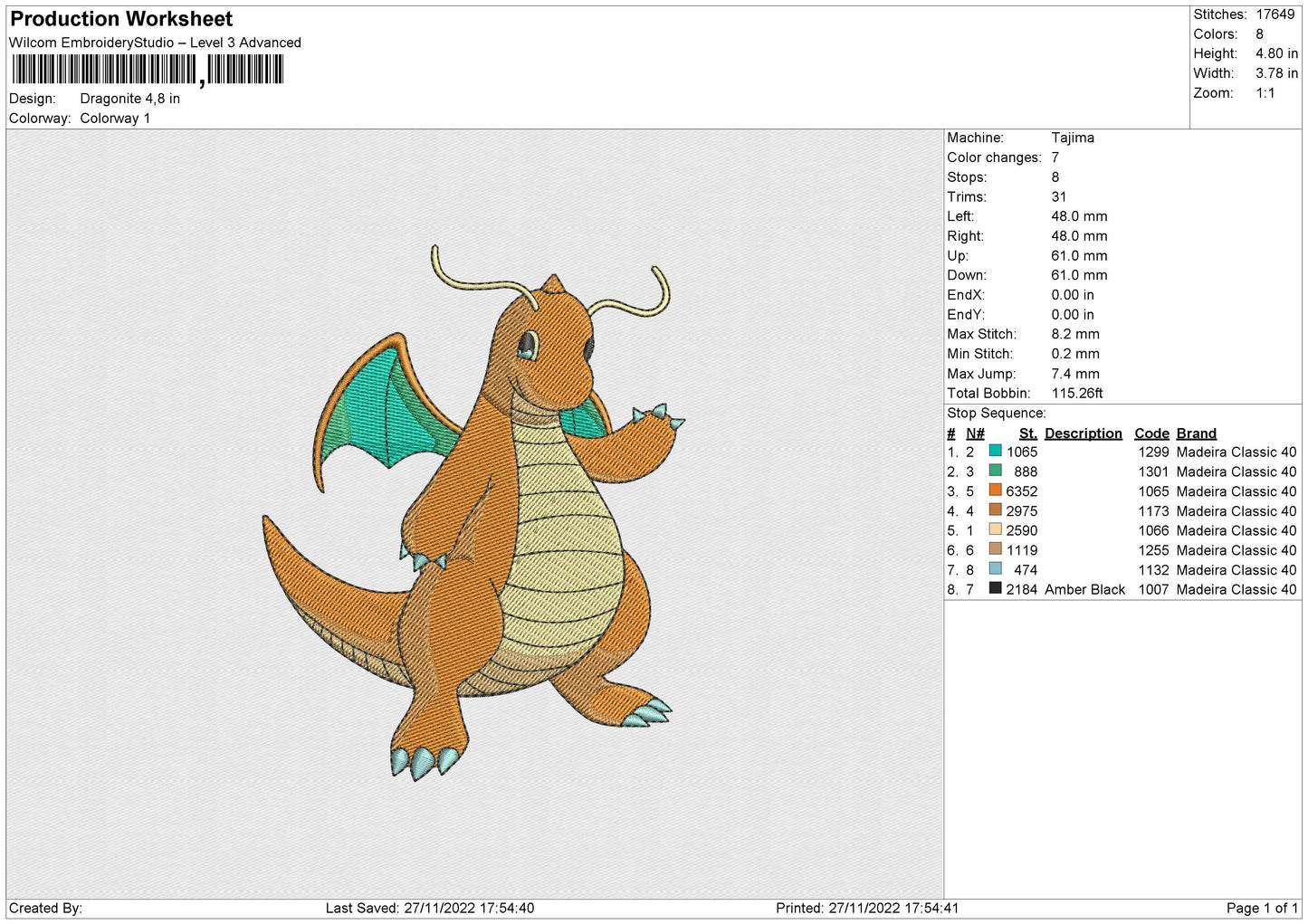Click 'Printed: 27/11/2022 17:54:41' footer

tap(867, 908)
